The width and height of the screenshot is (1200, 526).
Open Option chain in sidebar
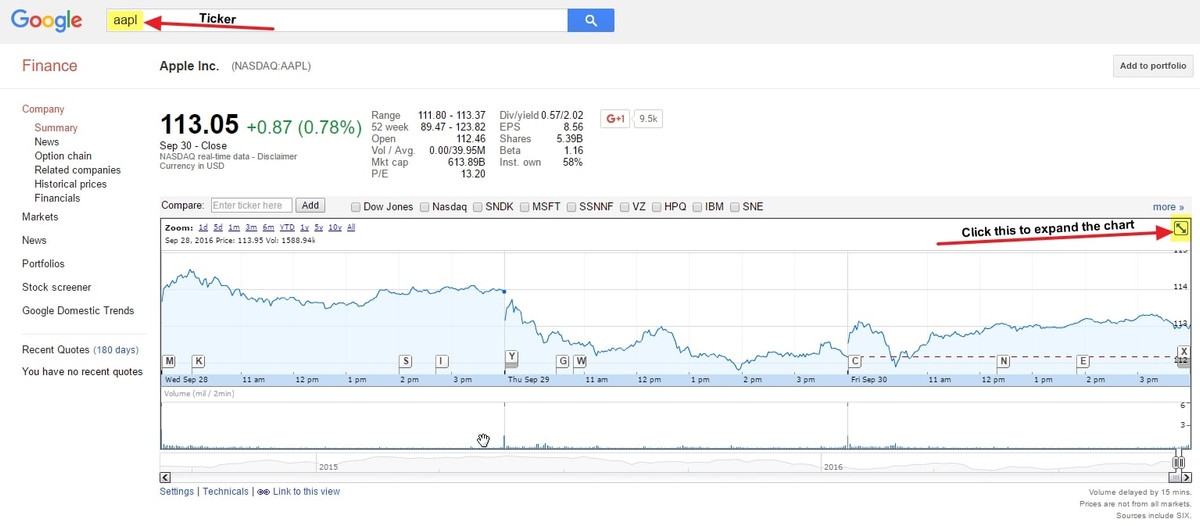(x=63, y=156)
